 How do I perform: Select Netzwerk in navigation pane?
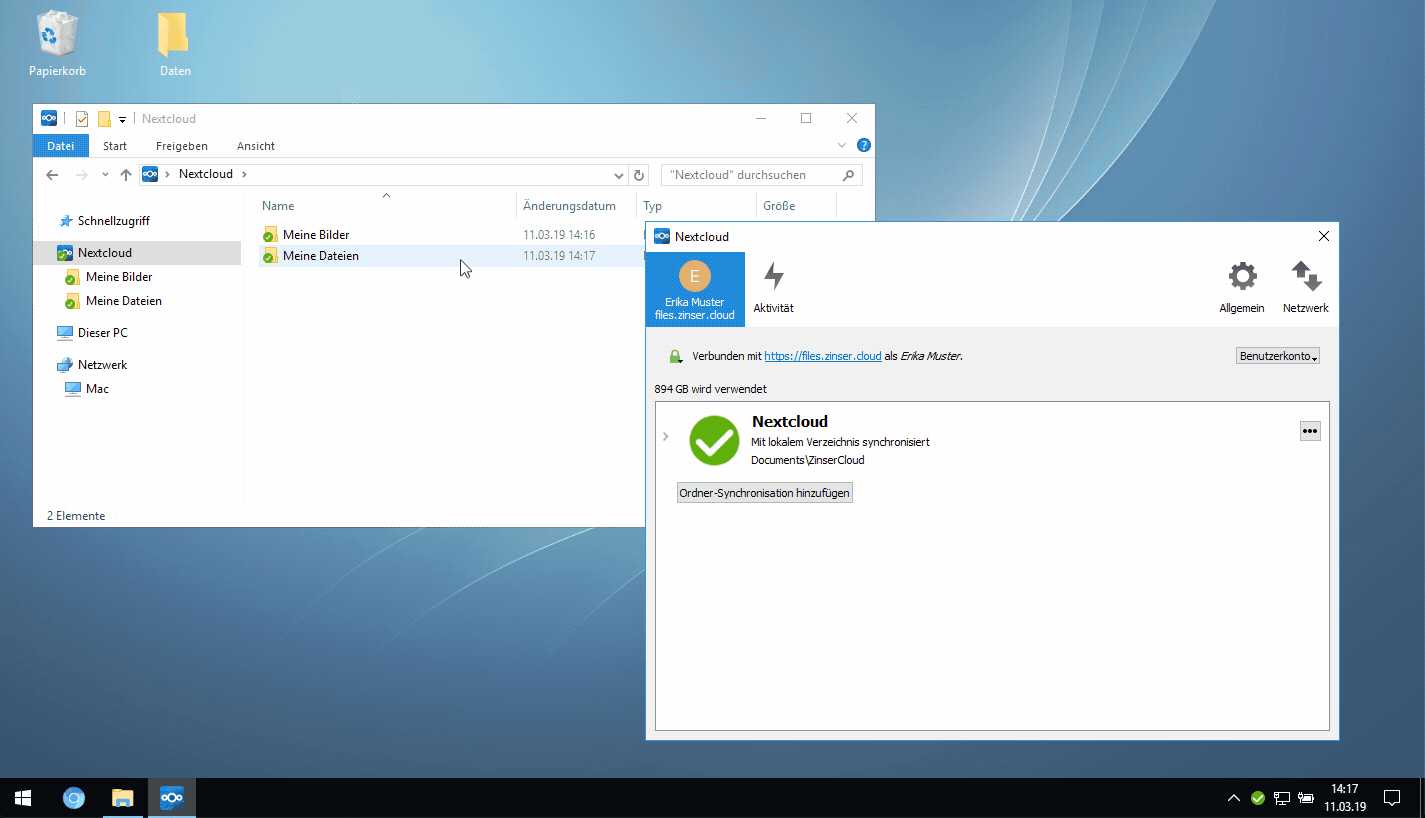tap(103, 365)
